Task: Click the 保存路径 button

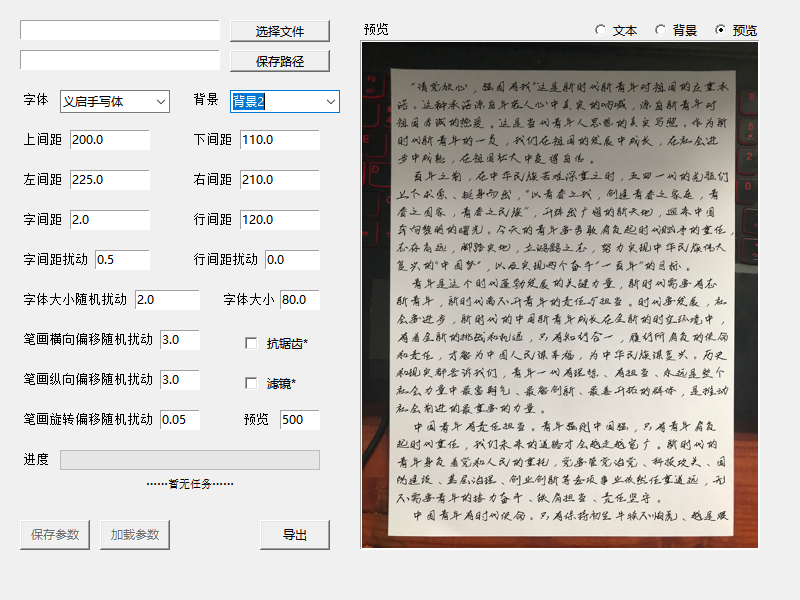Action: click(x=279, y=61)
